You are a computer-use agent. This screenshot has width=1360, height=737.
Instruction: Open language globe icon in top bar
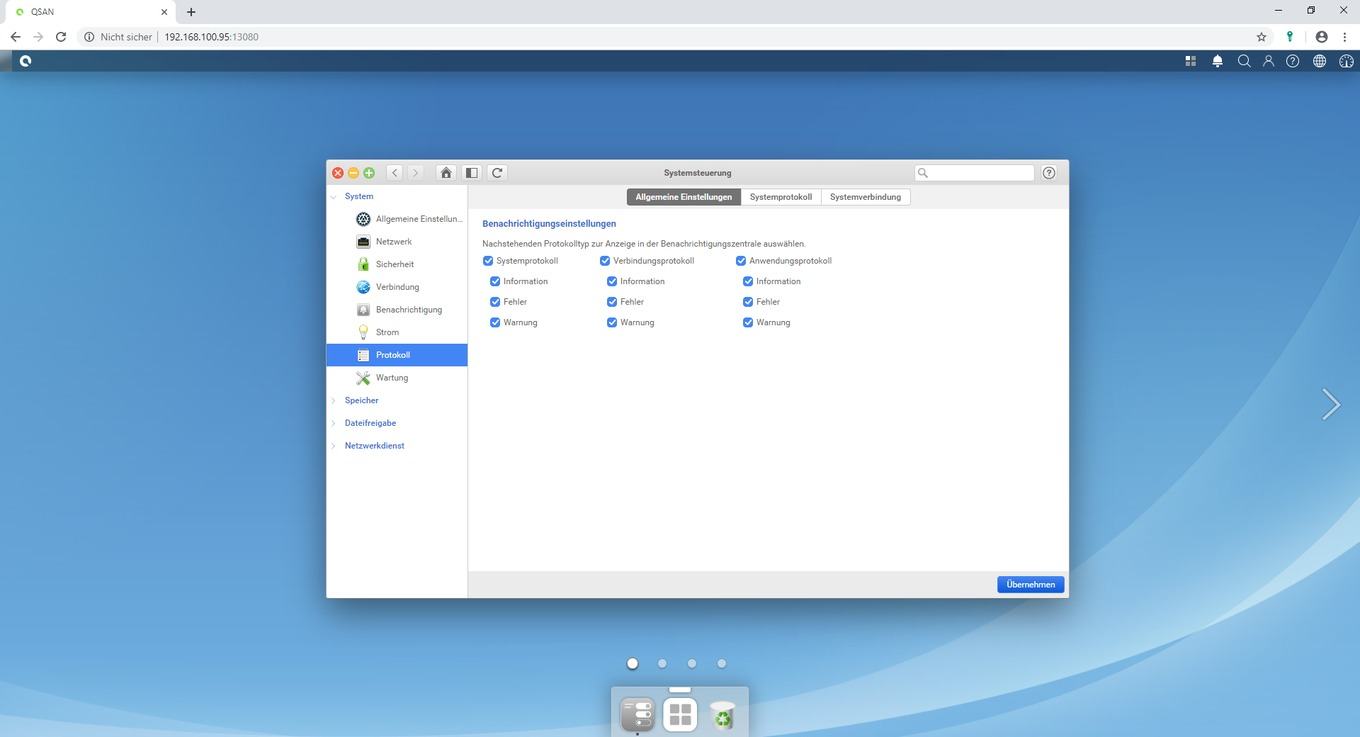1319,61
